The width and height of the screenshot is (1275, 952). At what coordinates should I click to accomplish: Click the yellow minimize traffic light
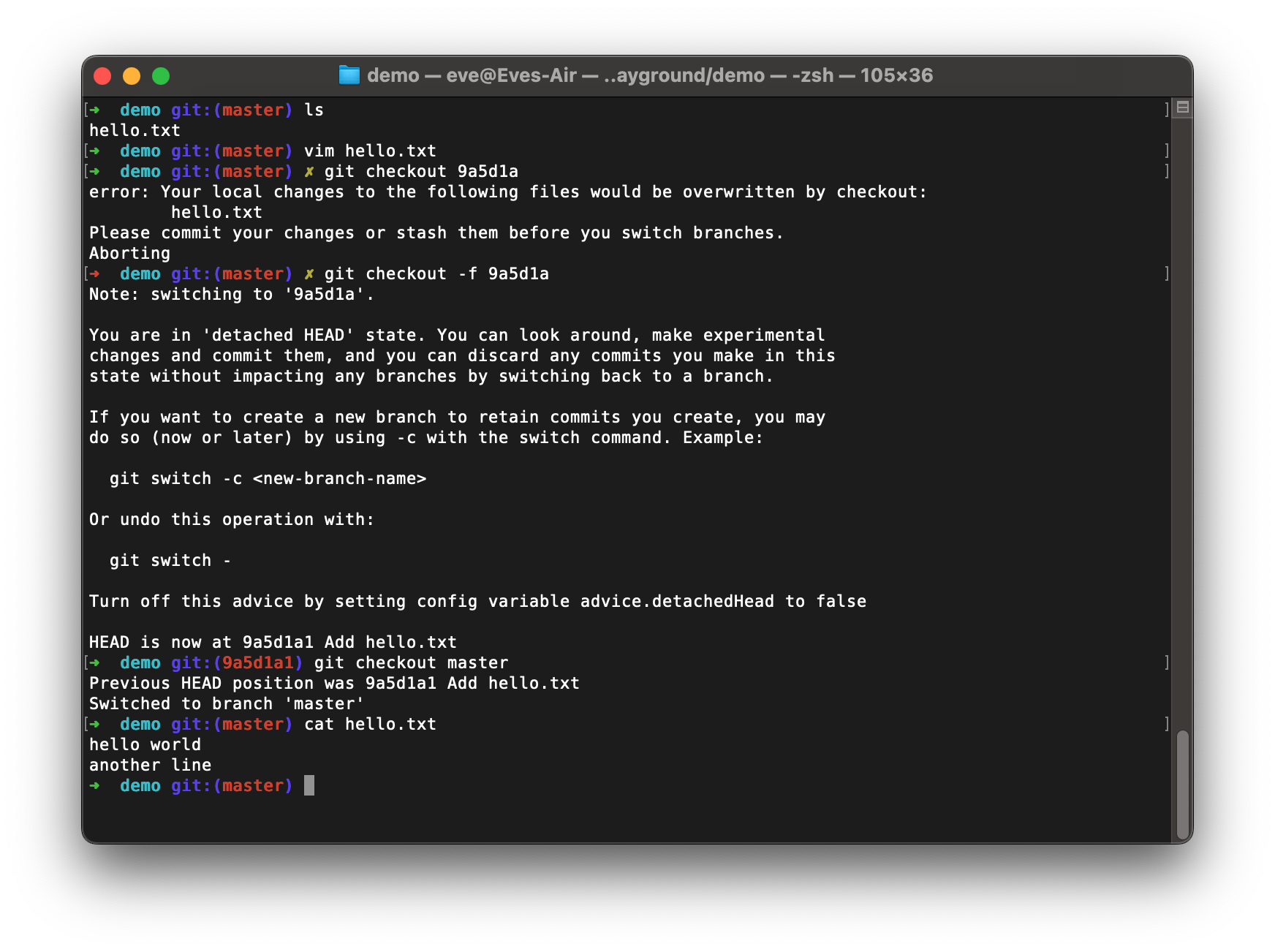coord(132,75)
